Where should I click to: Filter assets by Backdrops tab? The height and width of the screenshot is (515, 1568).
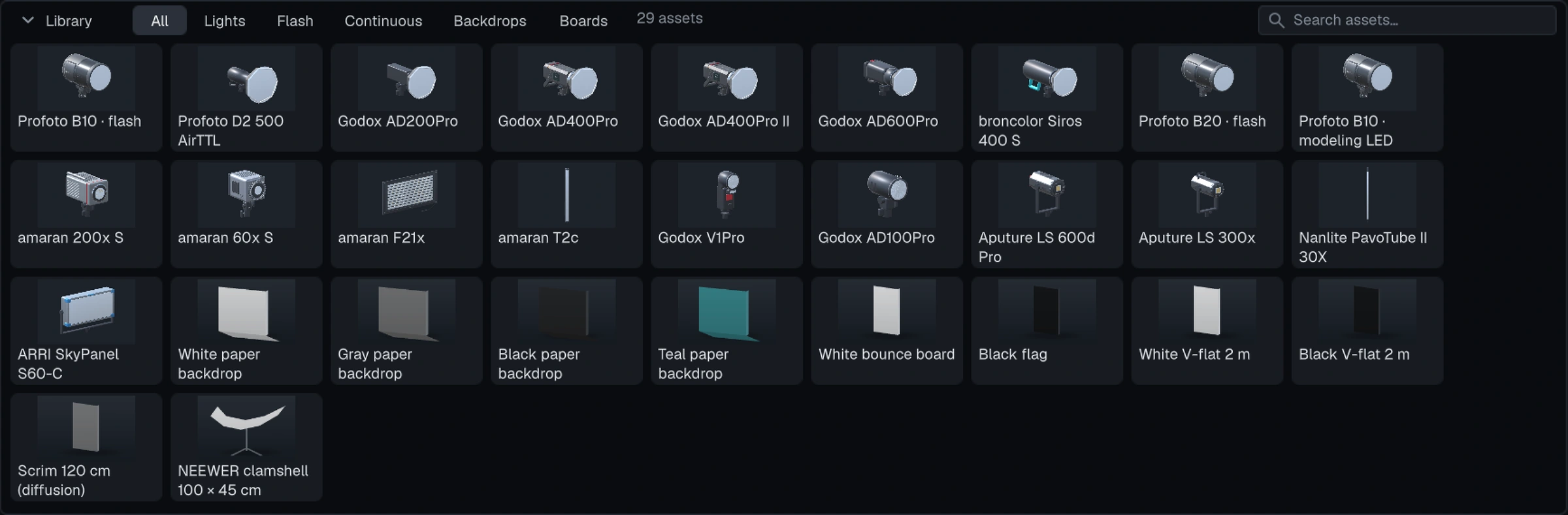490,21
